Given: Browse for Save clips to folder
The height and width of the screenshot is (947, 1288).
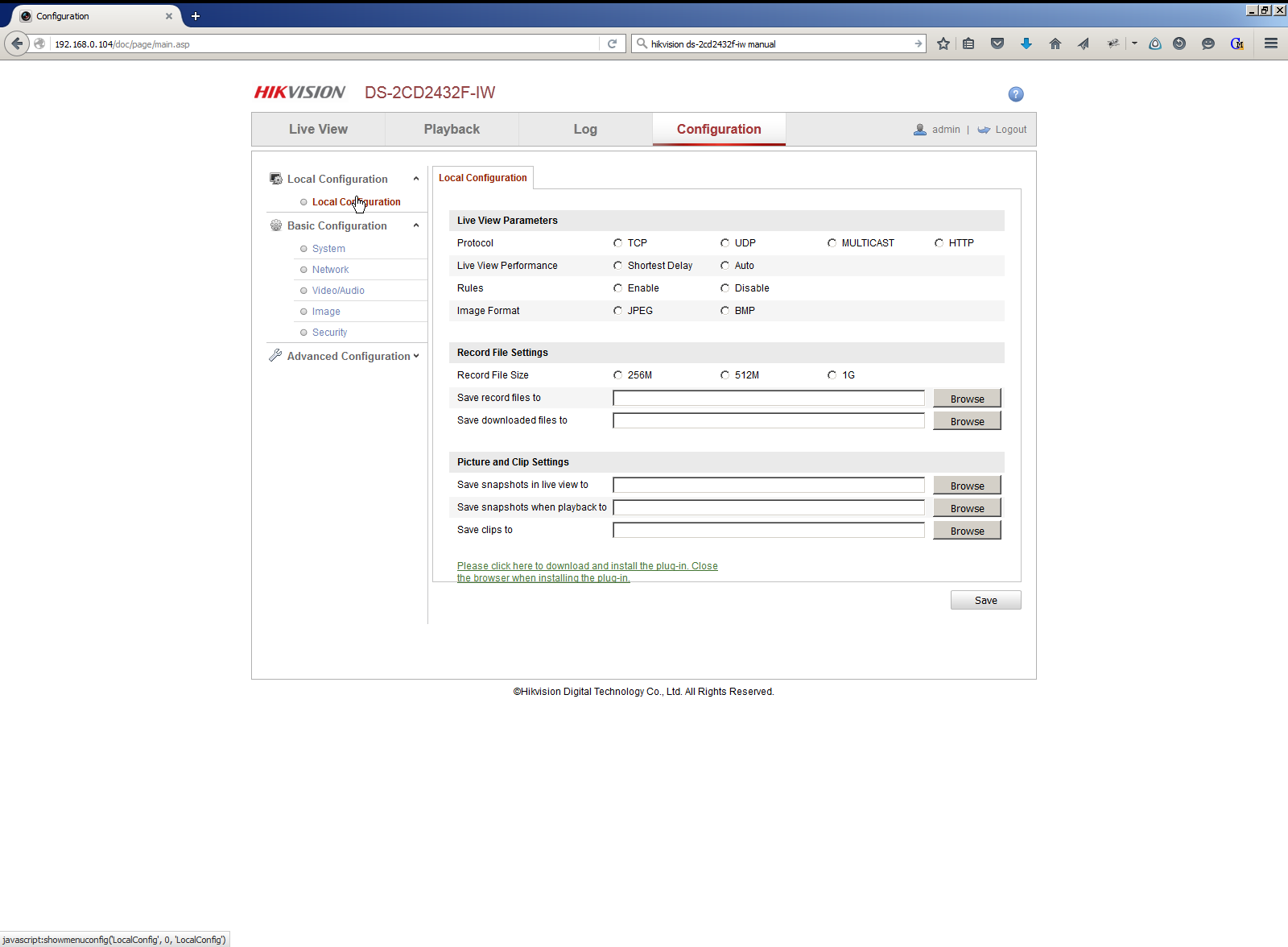Looking at the screenshot, I should pyautogui.click(x=967, y=530).
